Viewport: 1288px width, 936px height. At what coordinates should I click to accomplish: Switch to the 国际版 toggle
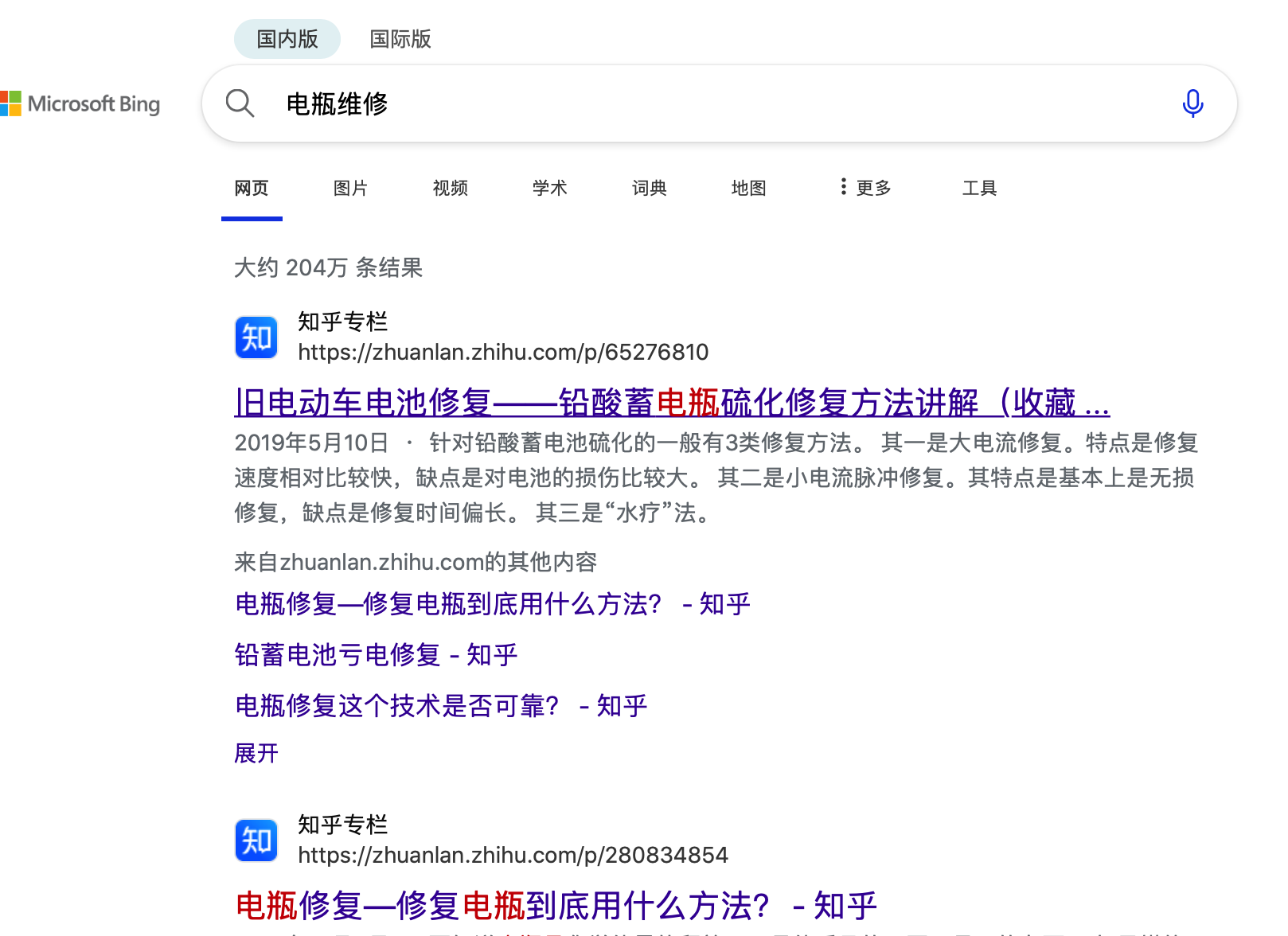400,39
